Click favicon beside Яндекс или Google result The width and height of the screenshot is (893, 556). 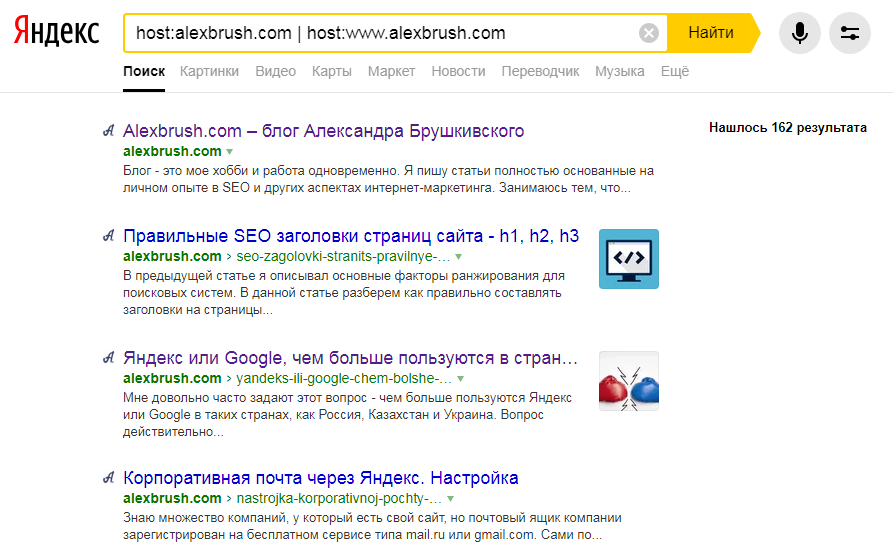click(109, 358)
